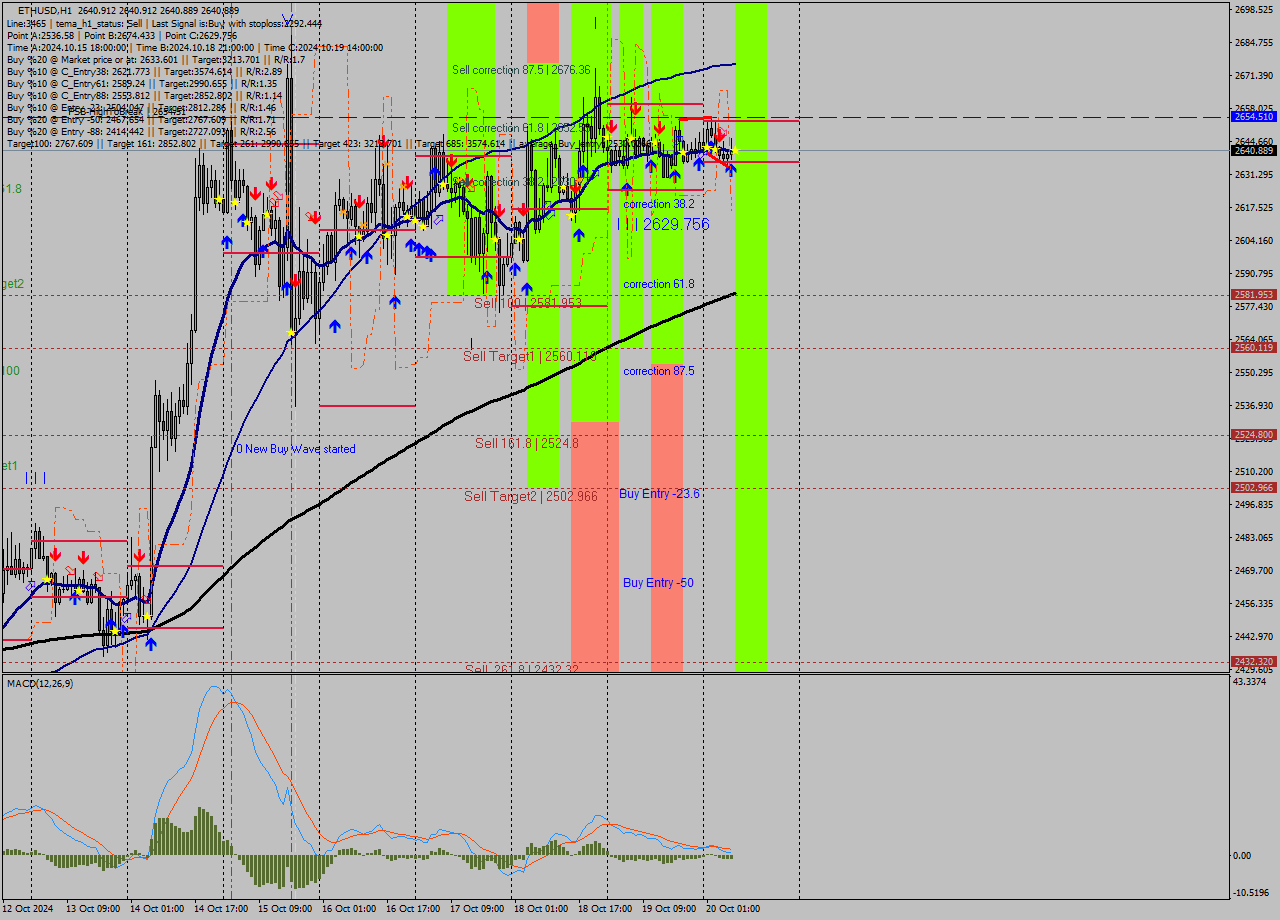Click '20 Oct 01:00' on time axis
The width and height of the screenshot is (1280, 920).
point(735,909)
